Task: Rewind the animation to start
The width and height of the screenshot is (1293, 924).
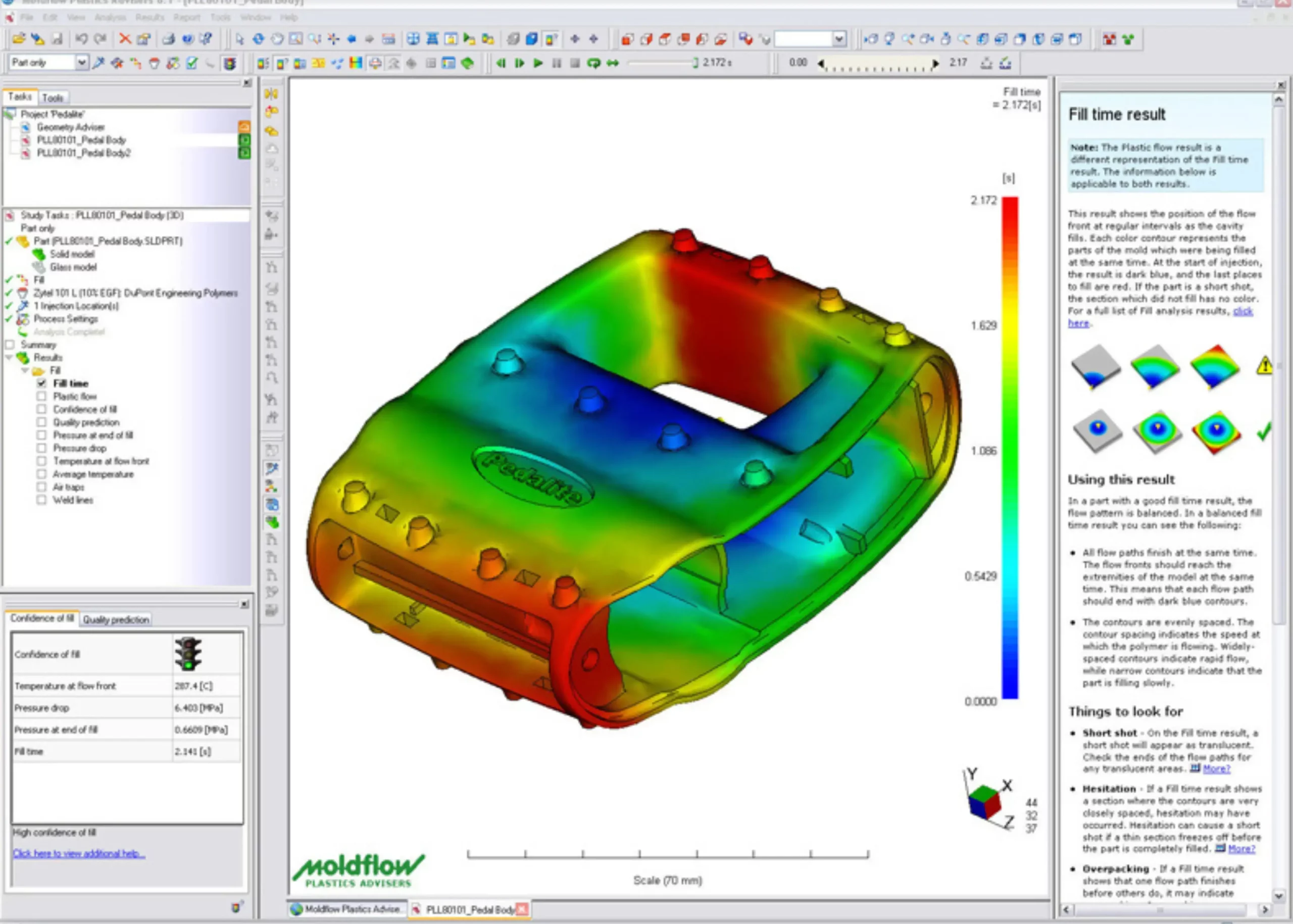Action: click(501, 63)
